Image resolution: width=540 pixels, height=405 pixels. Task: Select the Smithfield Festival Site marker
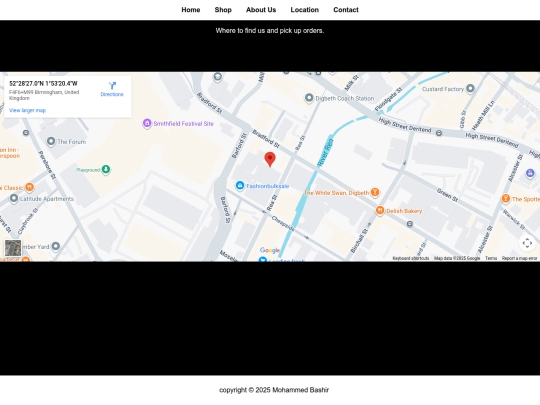coord(147,123)
